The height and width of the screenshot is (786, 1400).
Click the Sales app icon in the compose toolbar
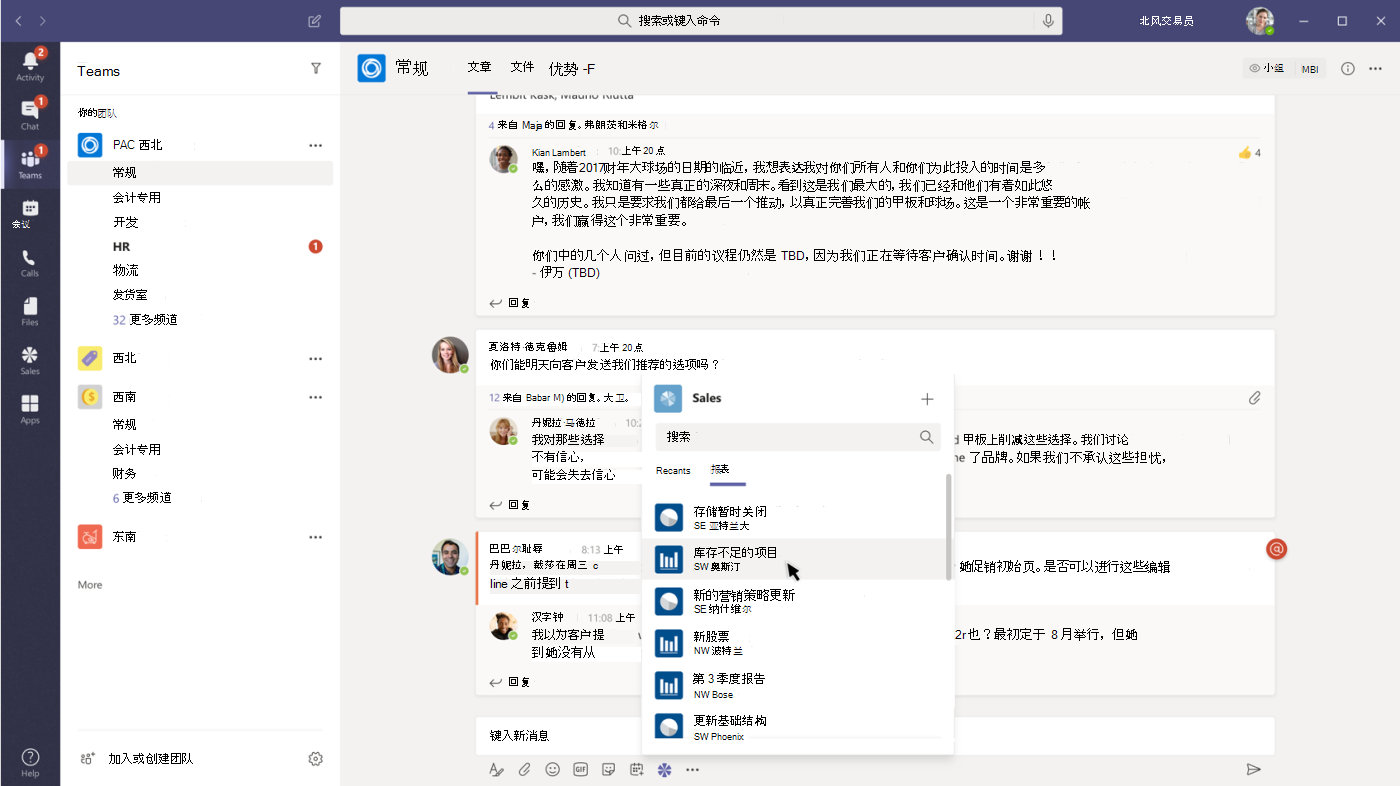pyautogui.click(x=664, y=769)
